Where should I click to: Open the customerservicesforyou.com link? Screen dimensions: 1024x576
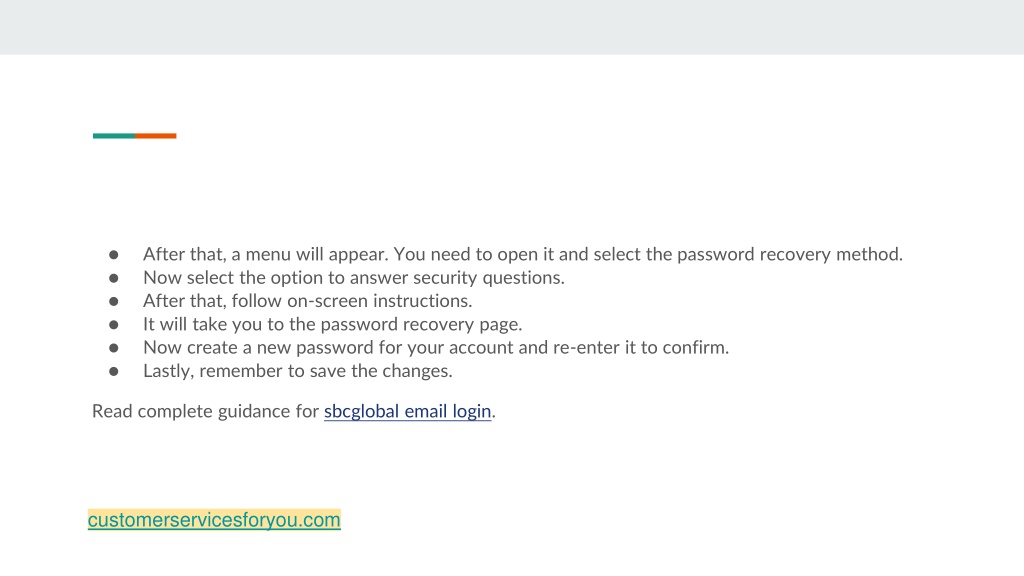click(214, 520)
